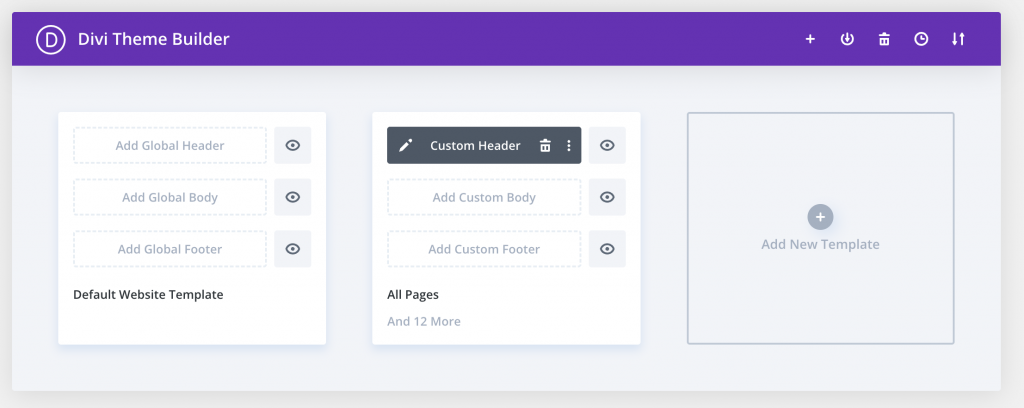Click the plus circle for new template

820,217
